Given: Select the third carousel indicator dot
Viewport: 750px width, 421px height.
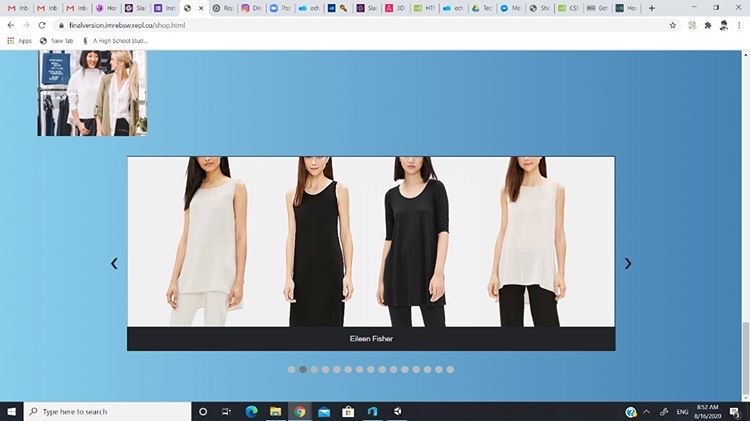Looking at the screenshot, I should (314, 369).
